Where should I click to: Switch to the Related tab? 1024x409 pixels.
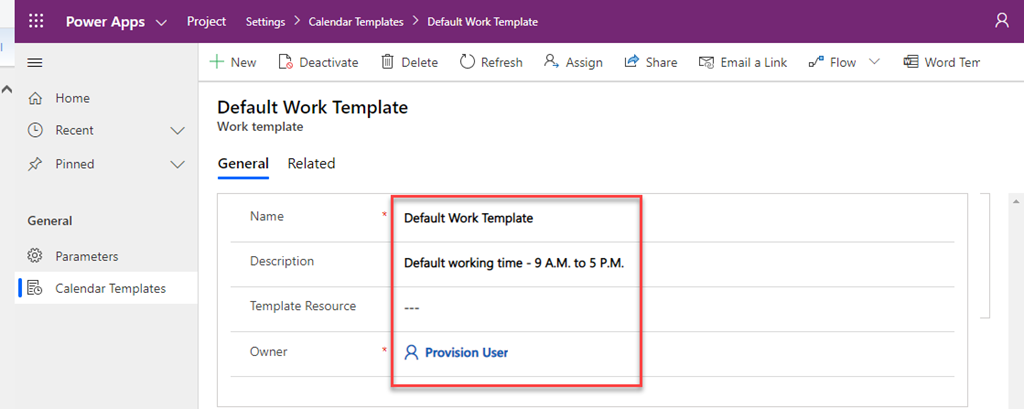pyautogui.click(x=311, y=163)
